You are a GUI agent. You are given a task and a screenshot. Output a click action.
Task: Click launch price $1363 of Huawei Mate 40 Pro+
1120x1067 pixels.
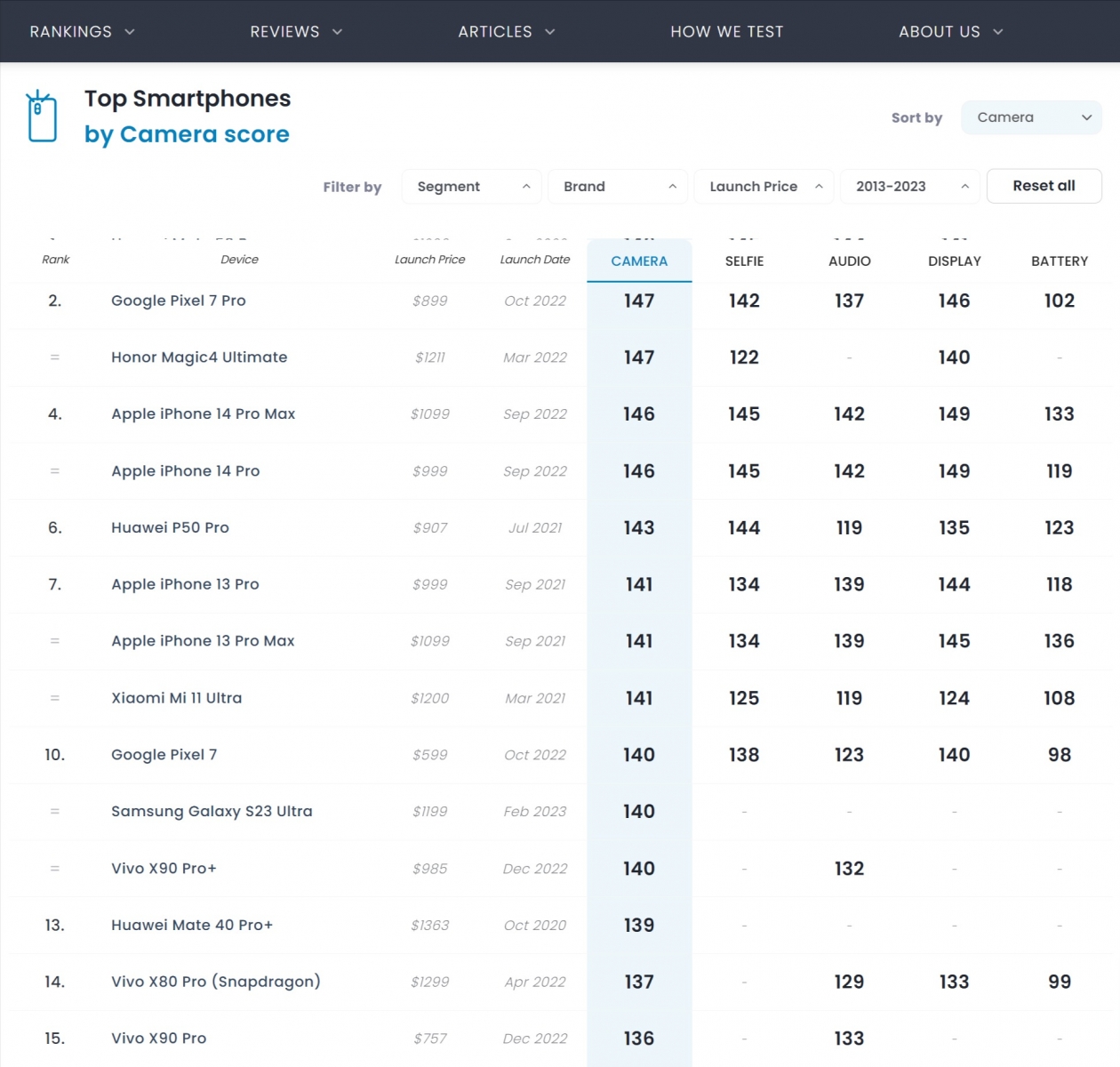(x=430, y=926)
